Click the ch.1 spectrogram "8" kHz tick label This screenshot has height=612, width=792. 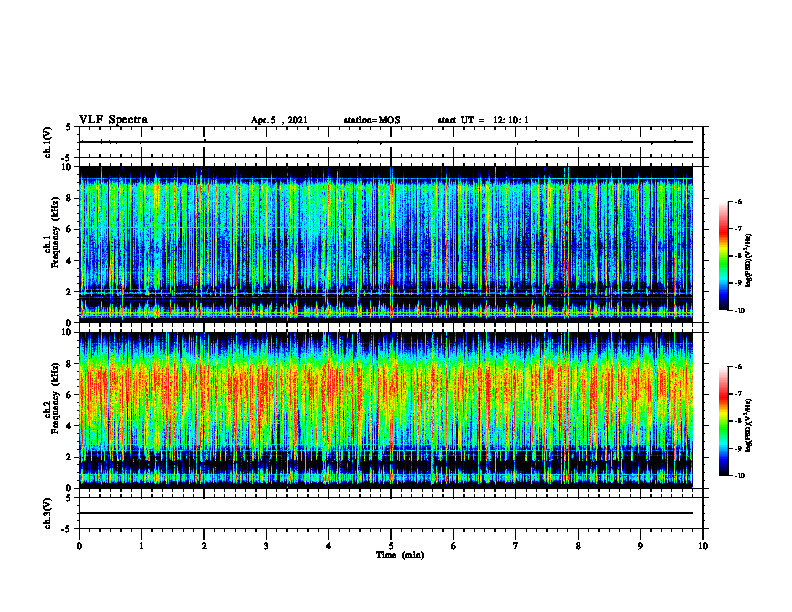click(x=69, y=198)
